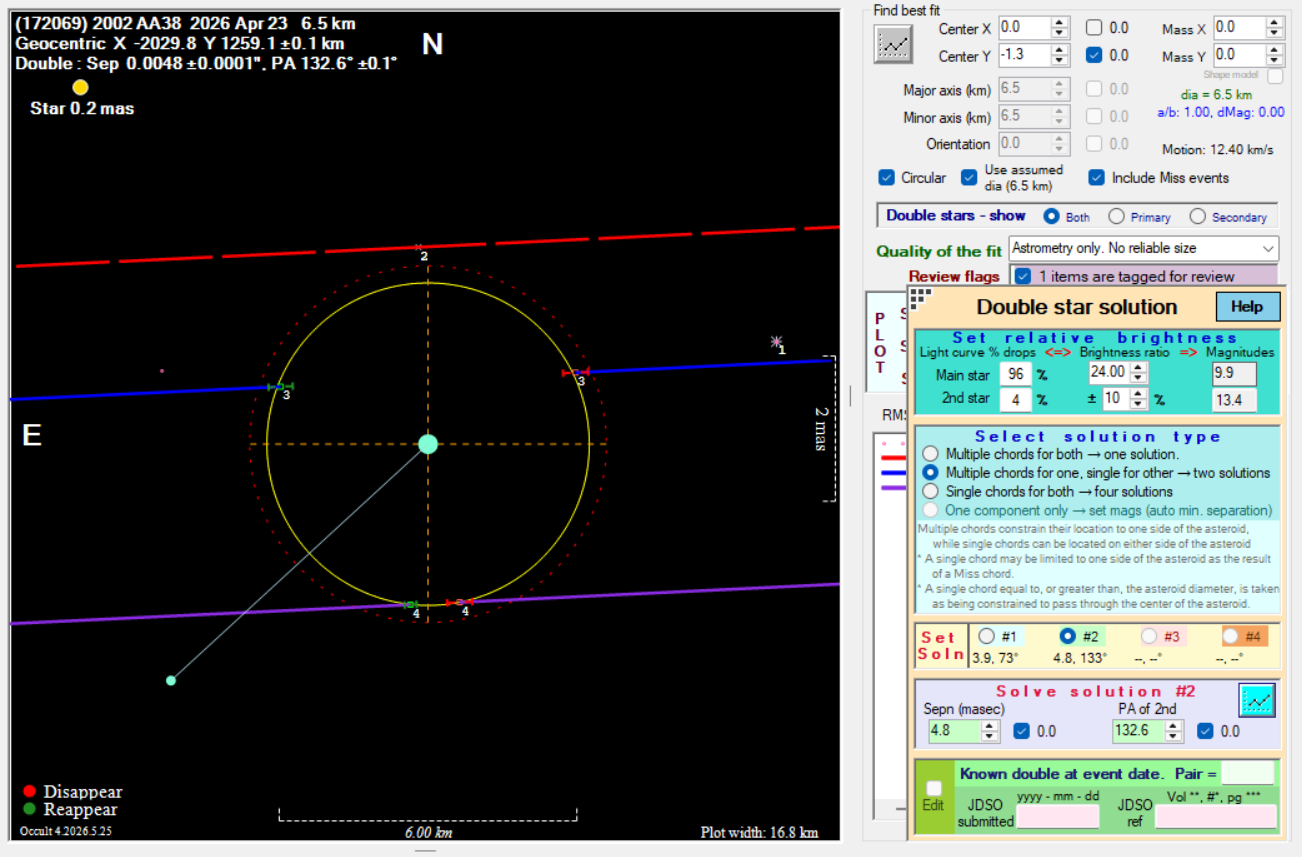
Task: Click the JDSO ref field
Action: tap(1215, 816)
